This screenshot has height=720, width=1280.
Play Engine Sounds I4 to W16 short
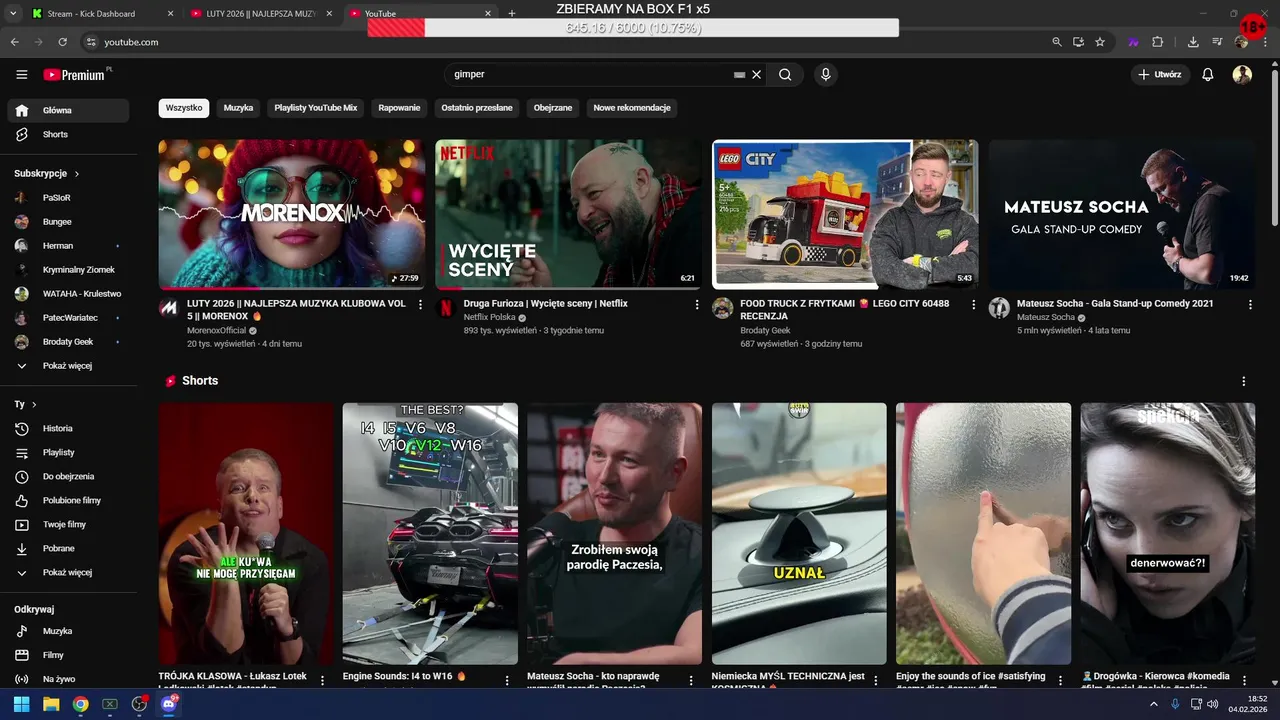(x=430, y=534)
